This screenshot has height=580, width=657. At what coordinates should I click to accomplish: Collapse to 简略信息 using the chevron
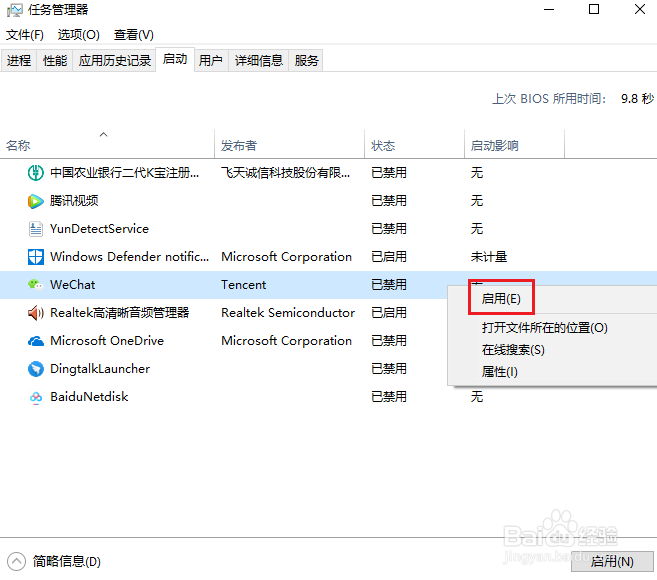coord(16,562)
